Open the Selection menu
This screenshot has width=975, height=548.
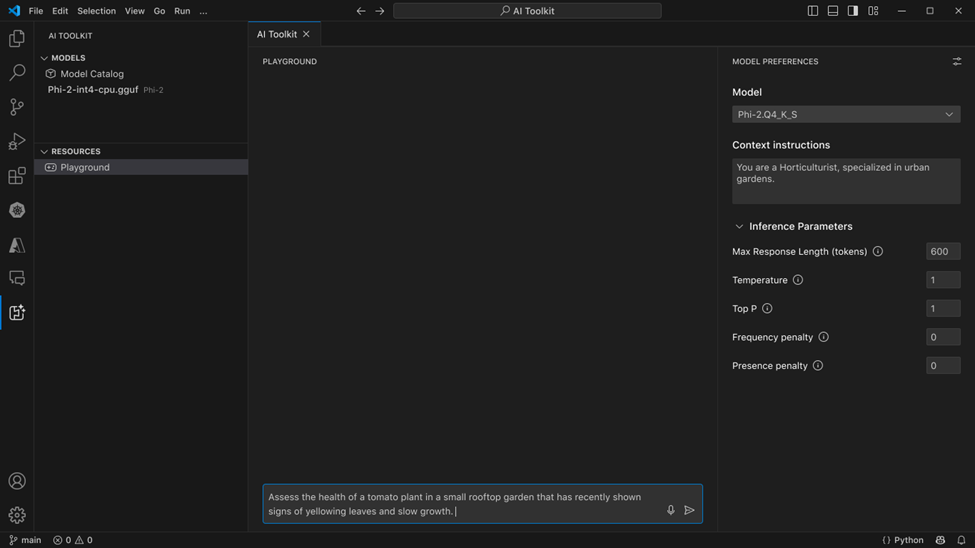pyautogui.click(x=96, y=11)
